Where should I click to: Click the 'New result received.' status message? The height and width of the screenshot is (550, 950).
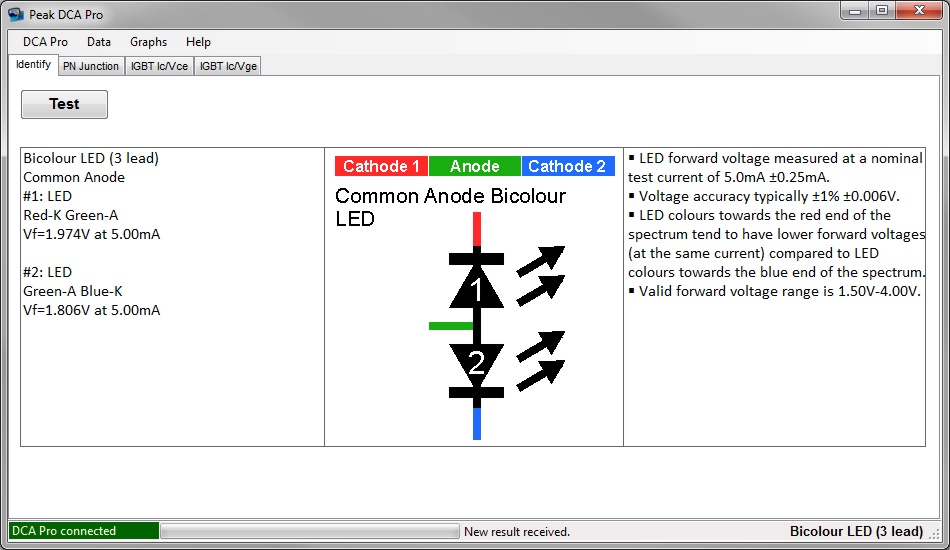tap(517, 532)
